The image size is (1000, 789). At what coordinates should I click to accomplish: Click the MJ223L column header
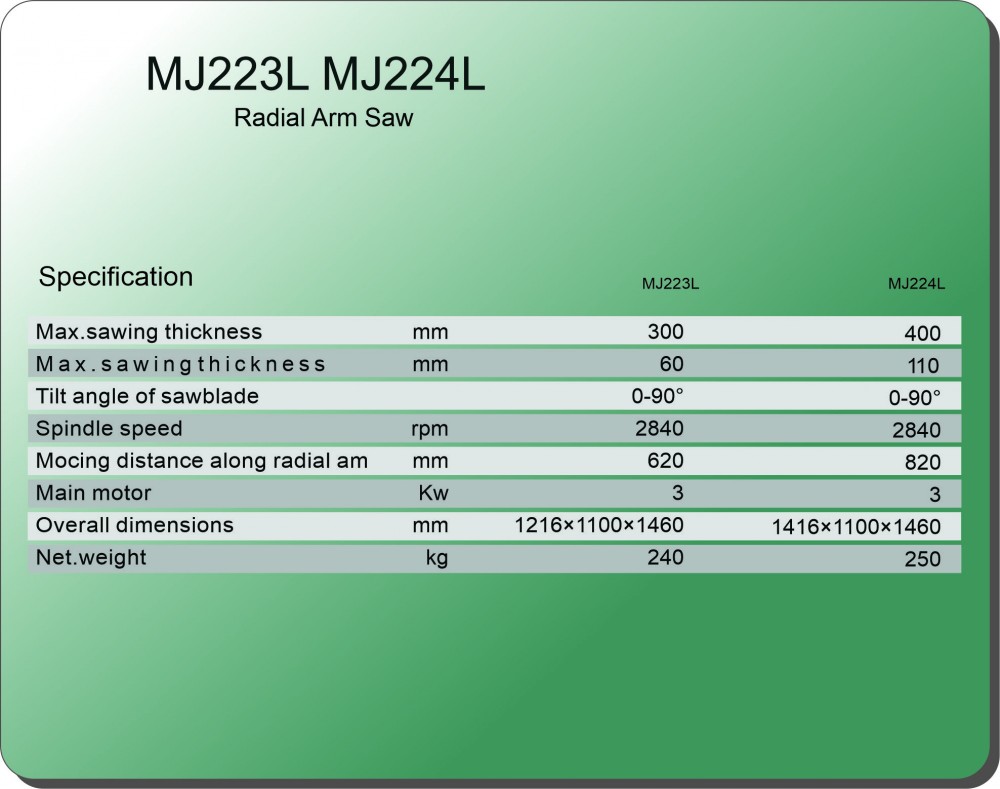click(670, 284)
